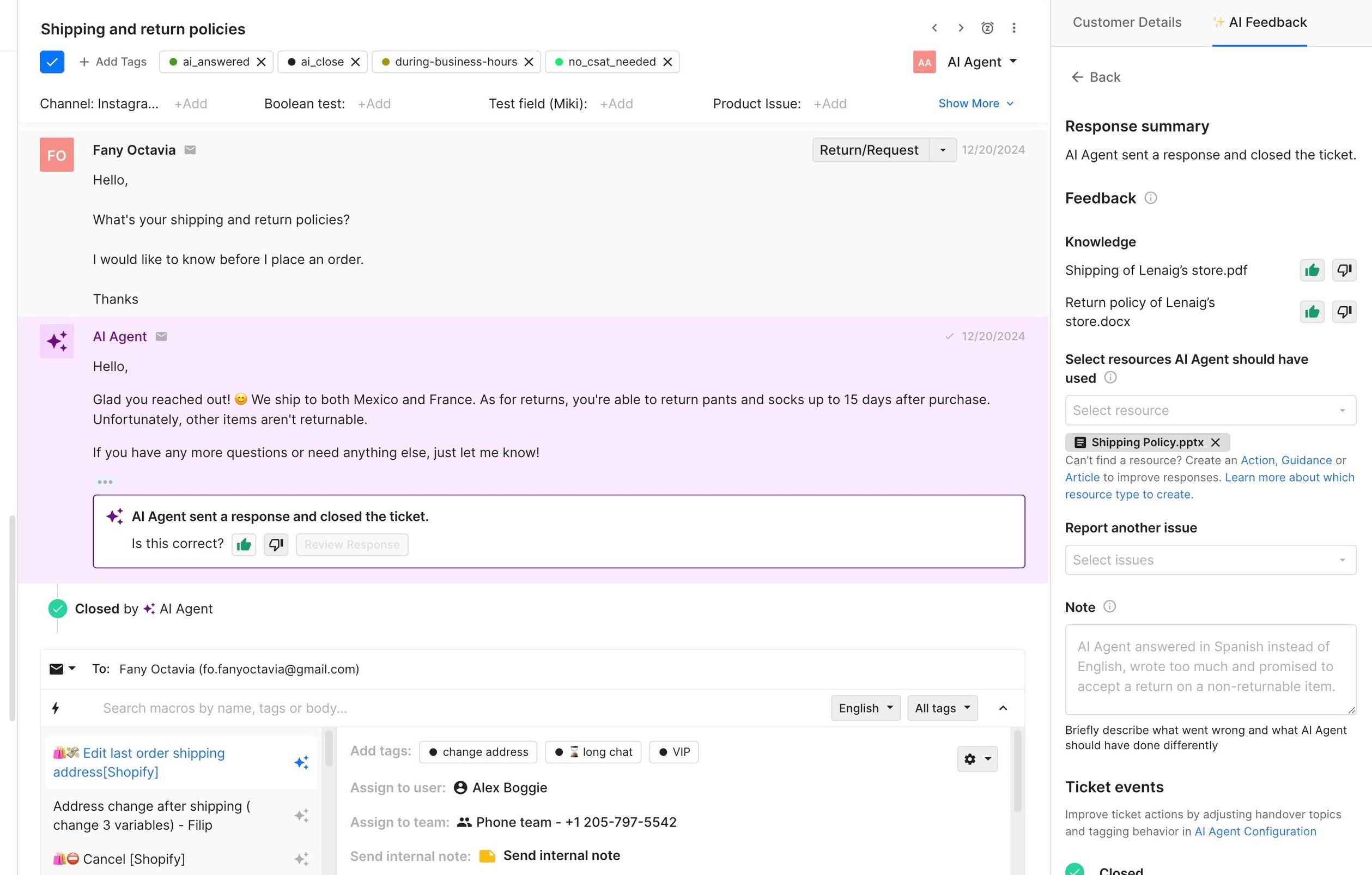
Task: Open the three-dot ticket options menu
Action: 1013,27
